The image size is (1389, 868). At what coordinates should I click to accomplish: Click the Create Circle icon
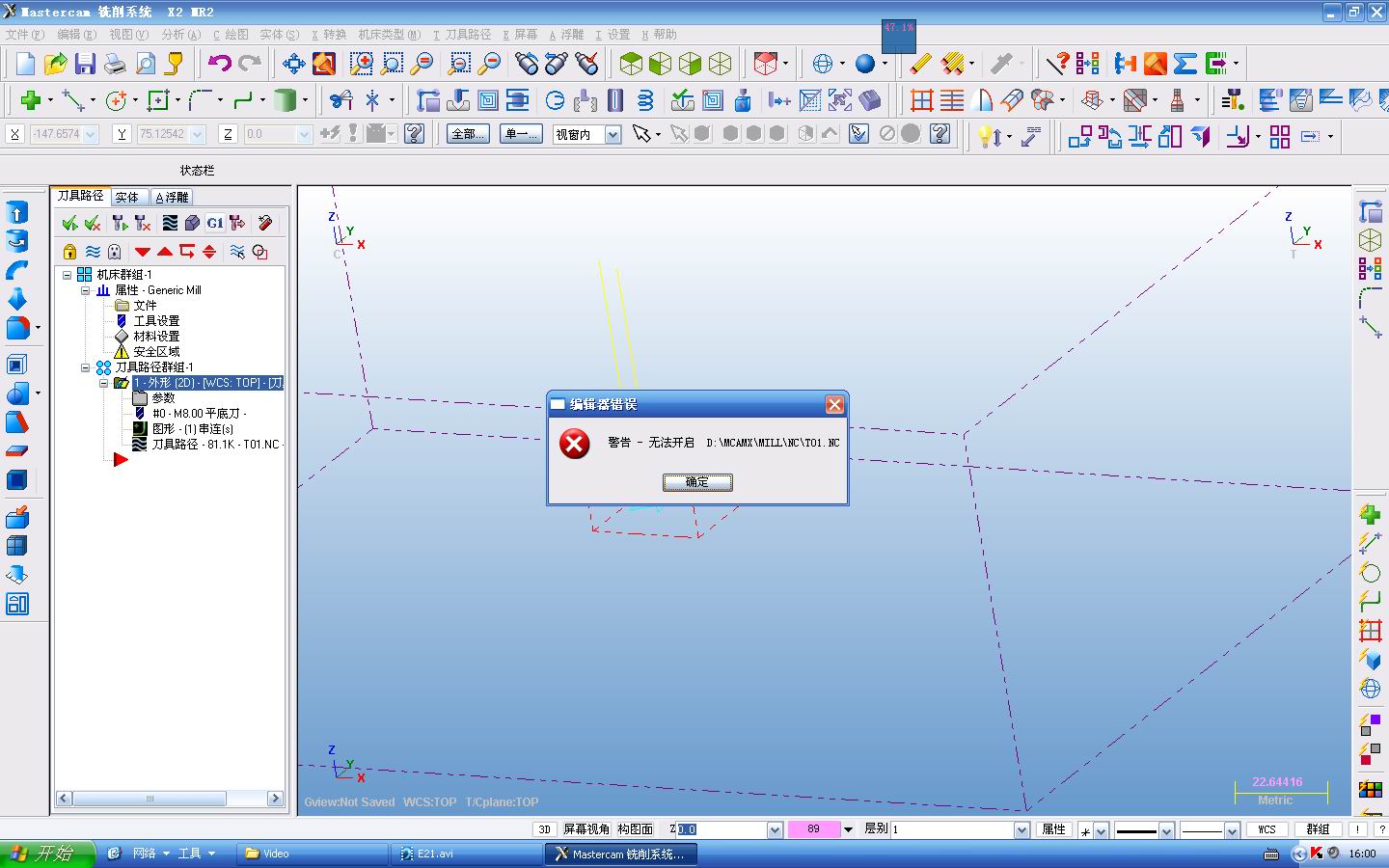point(116,99)
